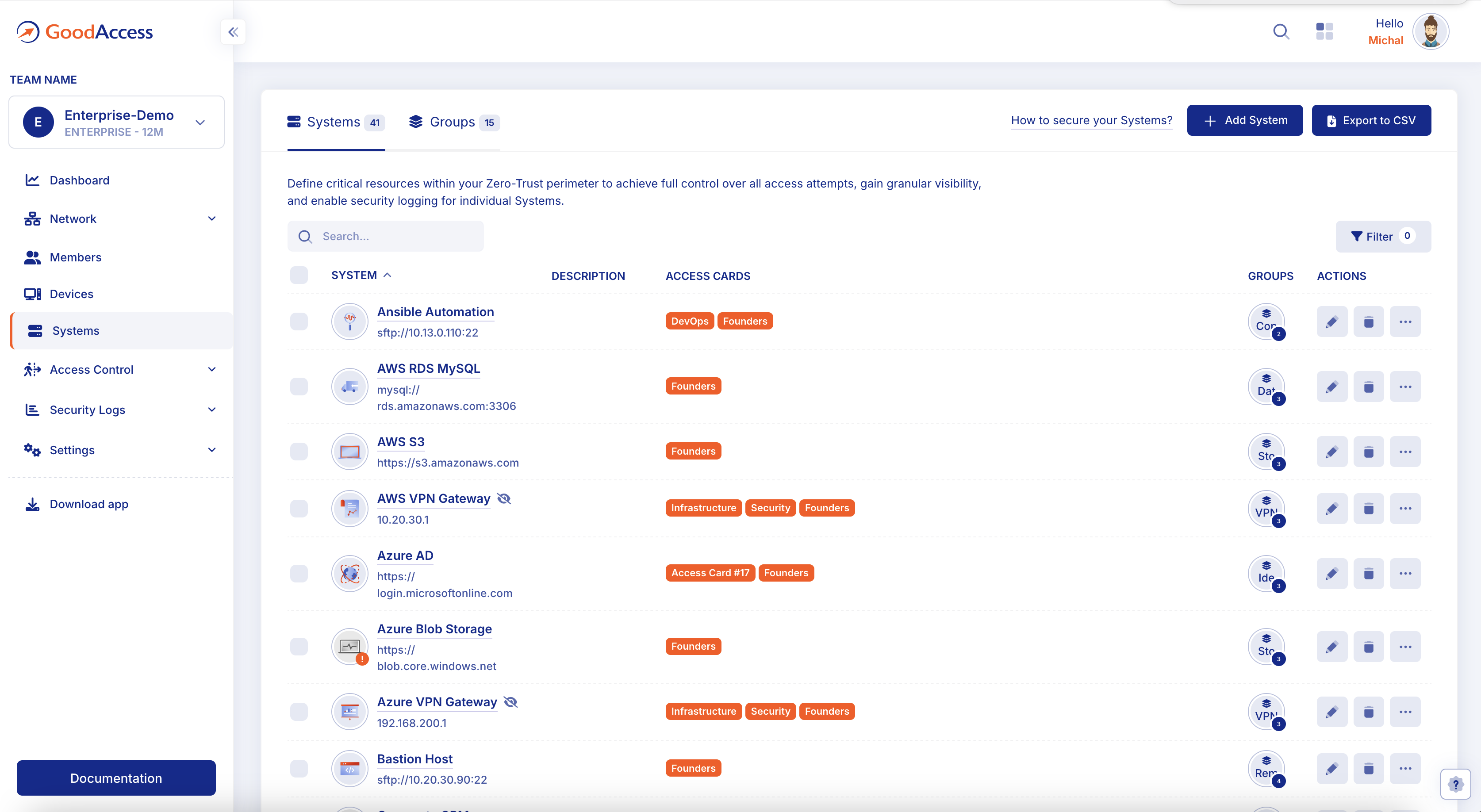Check the select-all systems checkbox
The height and width of the screenshot is (812, 1481).
coord(299,275)
